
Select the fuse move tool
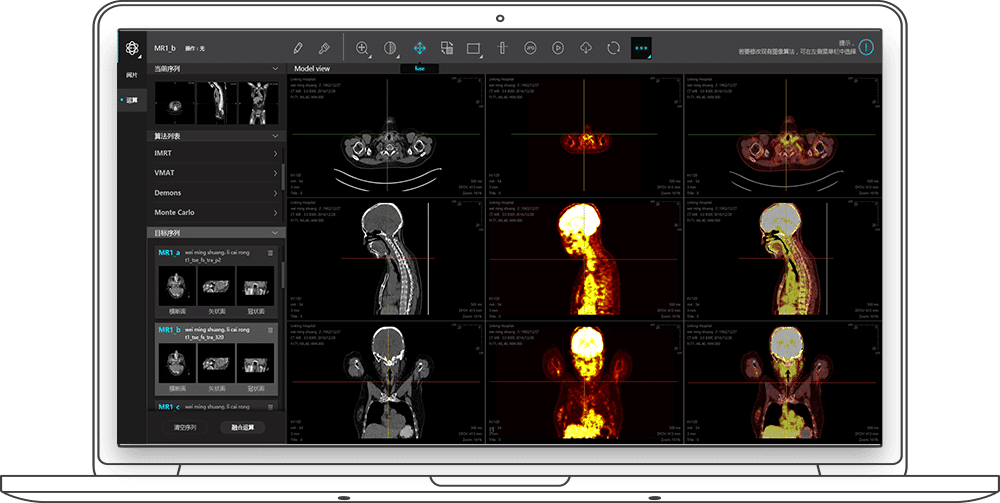coord(419,48)
